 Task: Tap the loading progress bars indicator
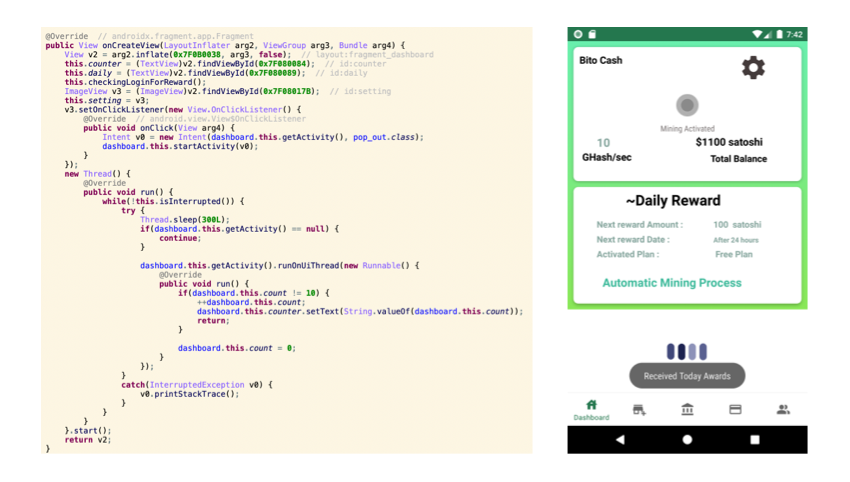pyautogui.click(x=686, y=351)
